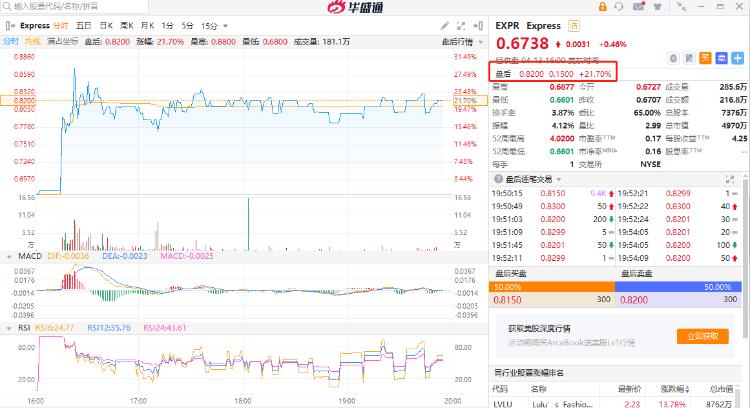Click the 同行业股票涨幅排名 header
This screenshot has height=408, width=750.
tap(529, 373)
